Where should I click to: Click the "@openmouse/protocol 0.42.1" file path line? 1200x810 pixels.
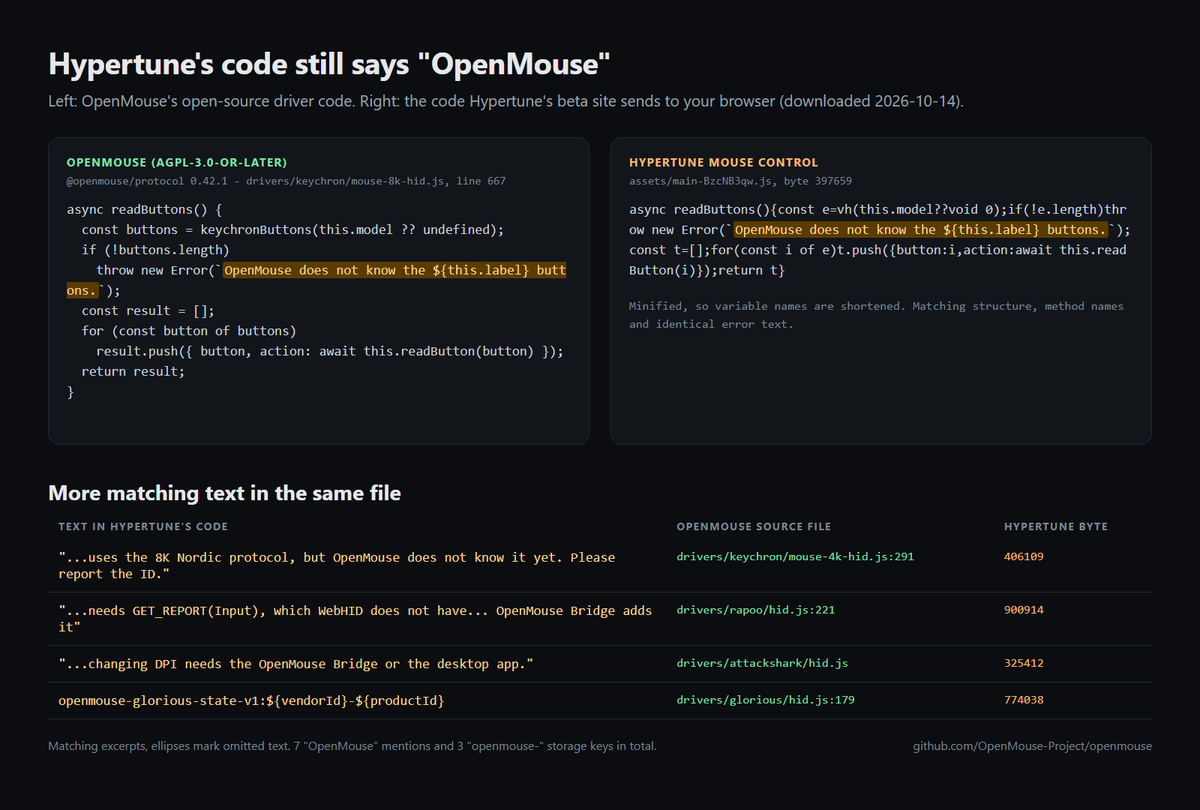pyautogui.click(x=286, y=181)
